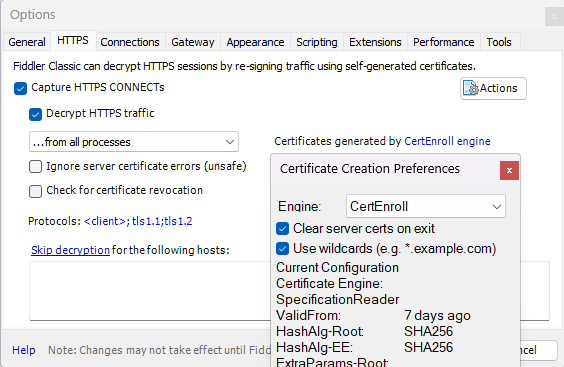Expand the '...from all processes' dropdown

(x=134, y=142)
